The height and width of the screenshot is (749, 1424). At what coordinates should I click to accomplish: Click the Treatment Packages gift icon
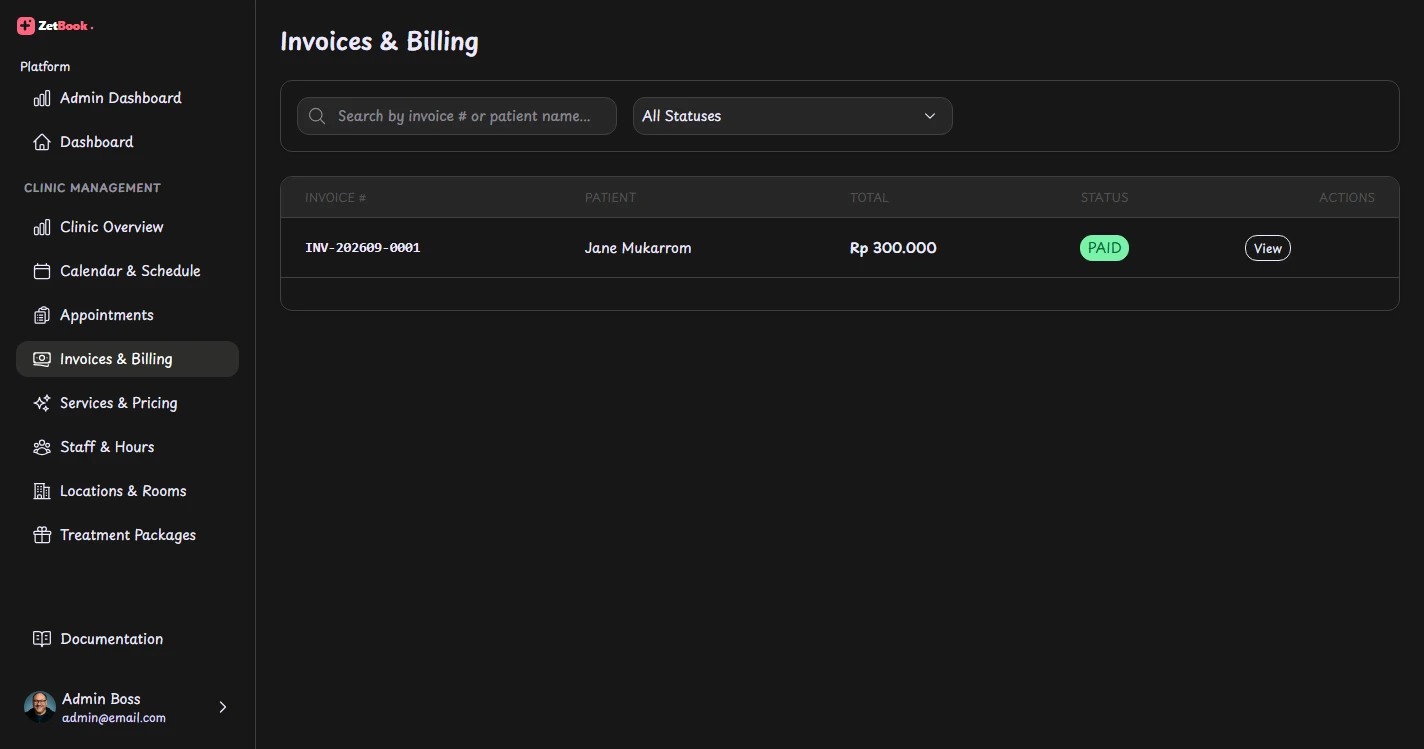tap(42, 535)
